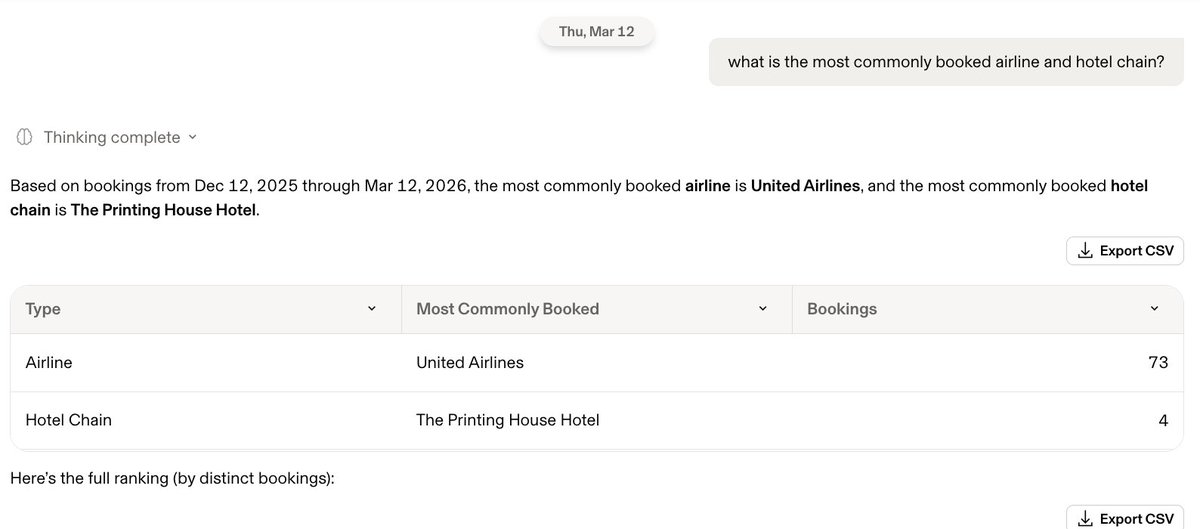This screenshot has height=529, width=1200.
Task: Click the brain icon beside Thinking complete
Action: 25,137
